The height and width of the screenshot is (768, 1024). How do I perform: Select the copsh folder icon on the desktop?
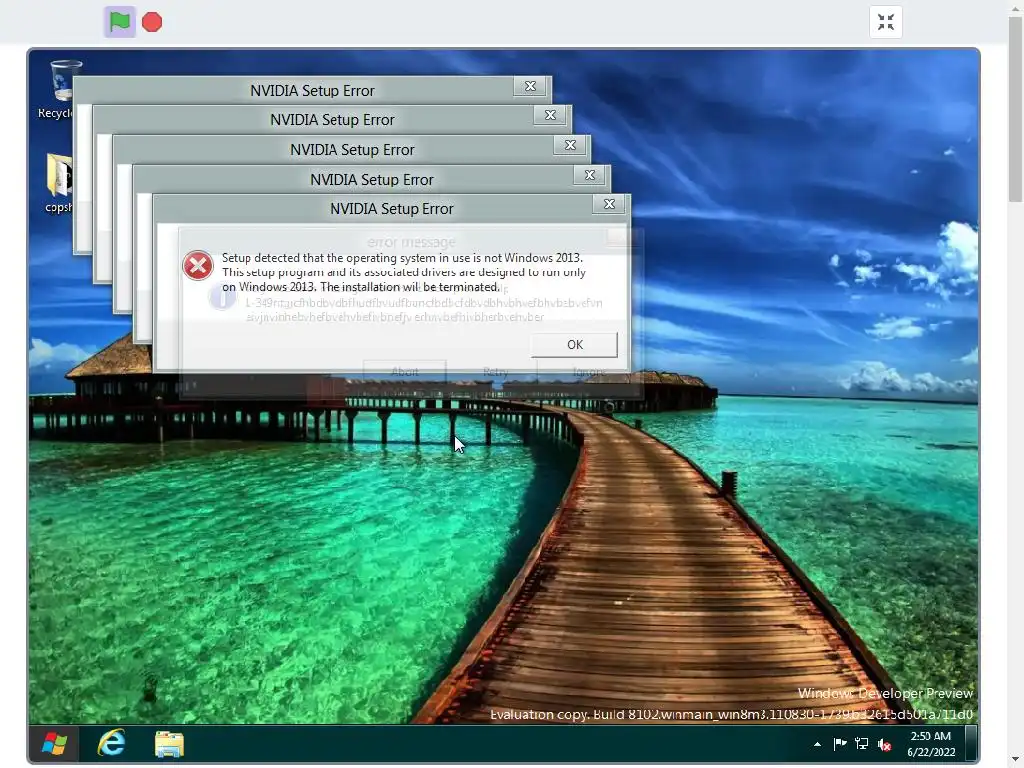pos(59,183)
